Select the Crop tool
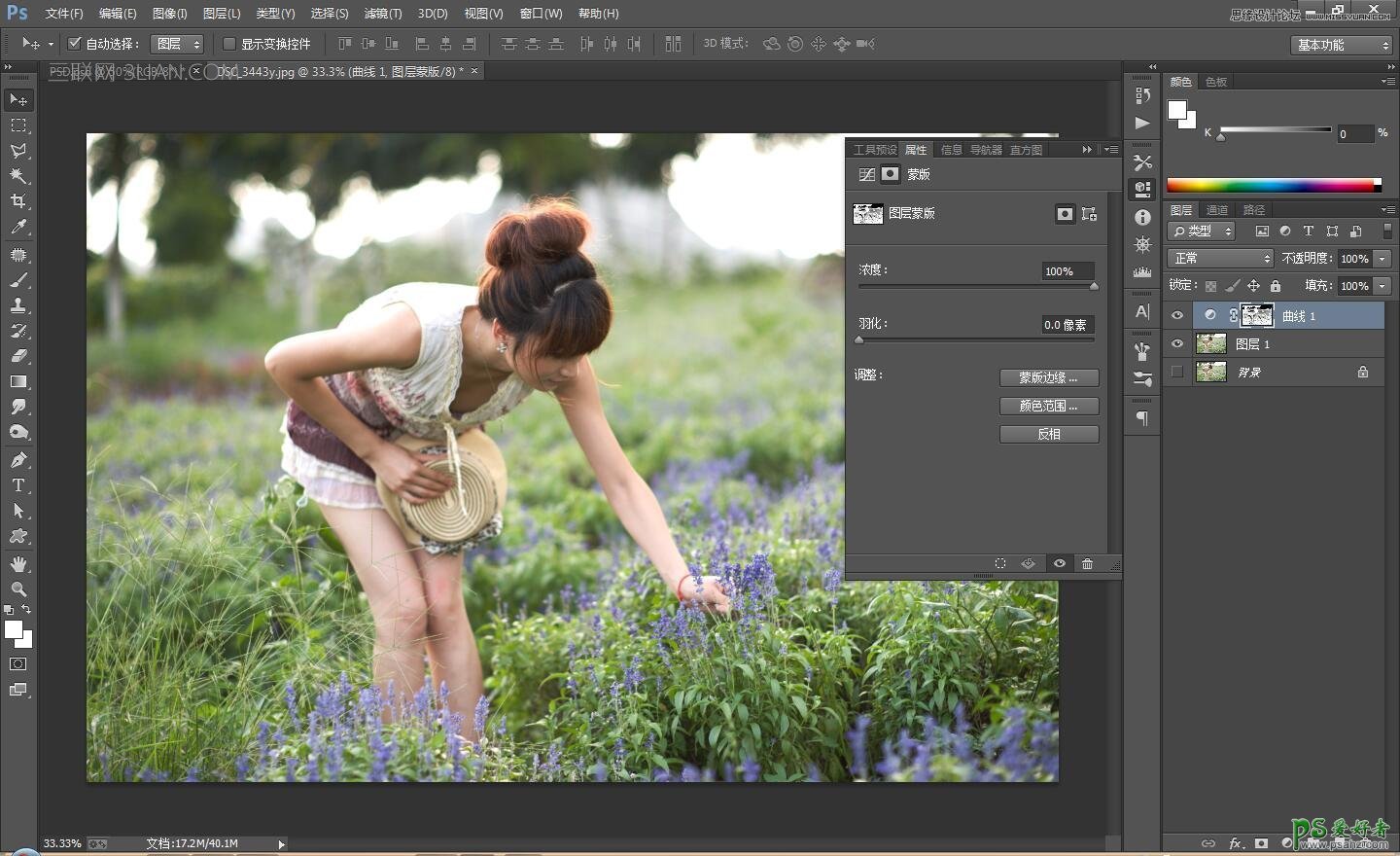 (x=18, y=201)
